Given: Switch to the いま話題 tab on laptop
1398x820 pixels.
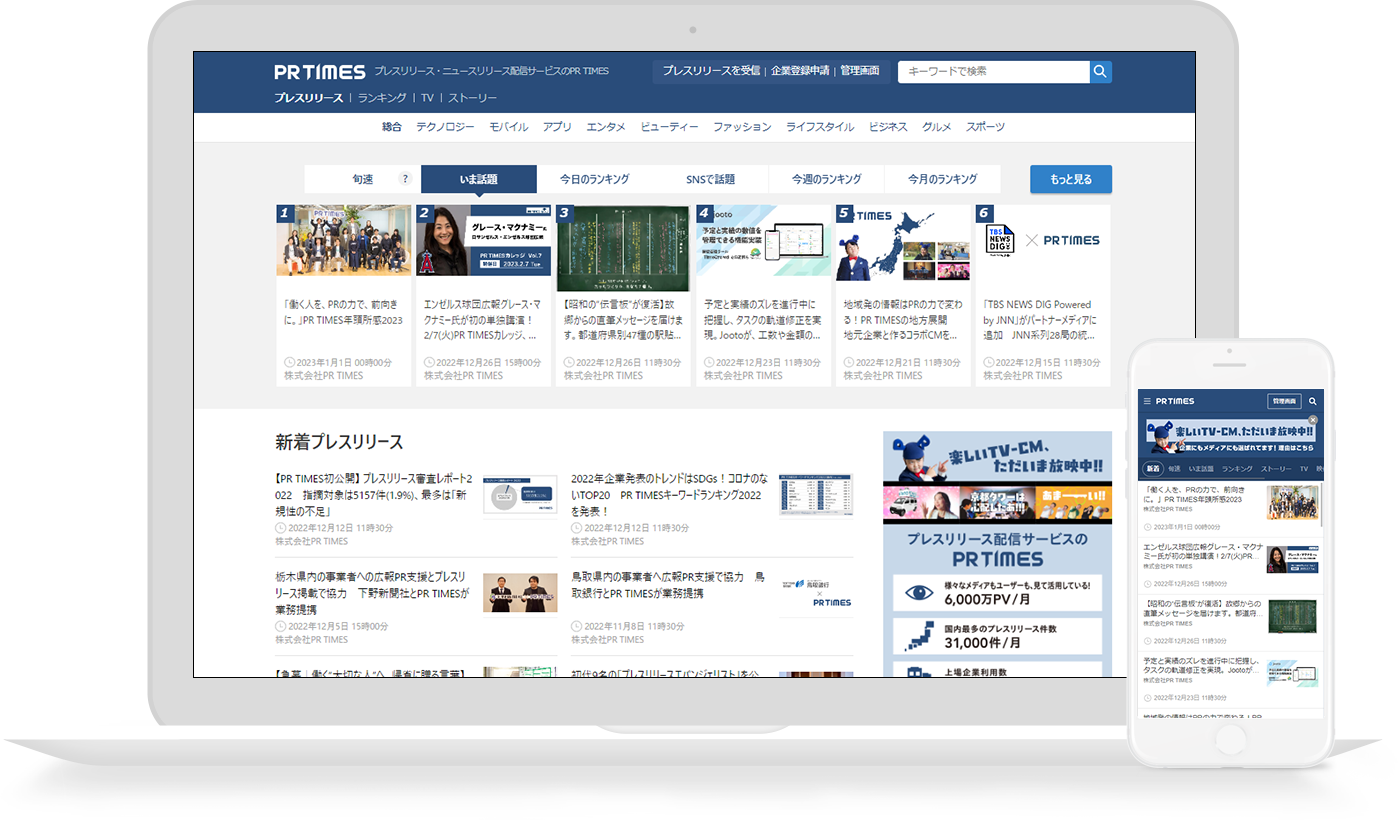Looking at the screenshot, I should tap(479, 179).
